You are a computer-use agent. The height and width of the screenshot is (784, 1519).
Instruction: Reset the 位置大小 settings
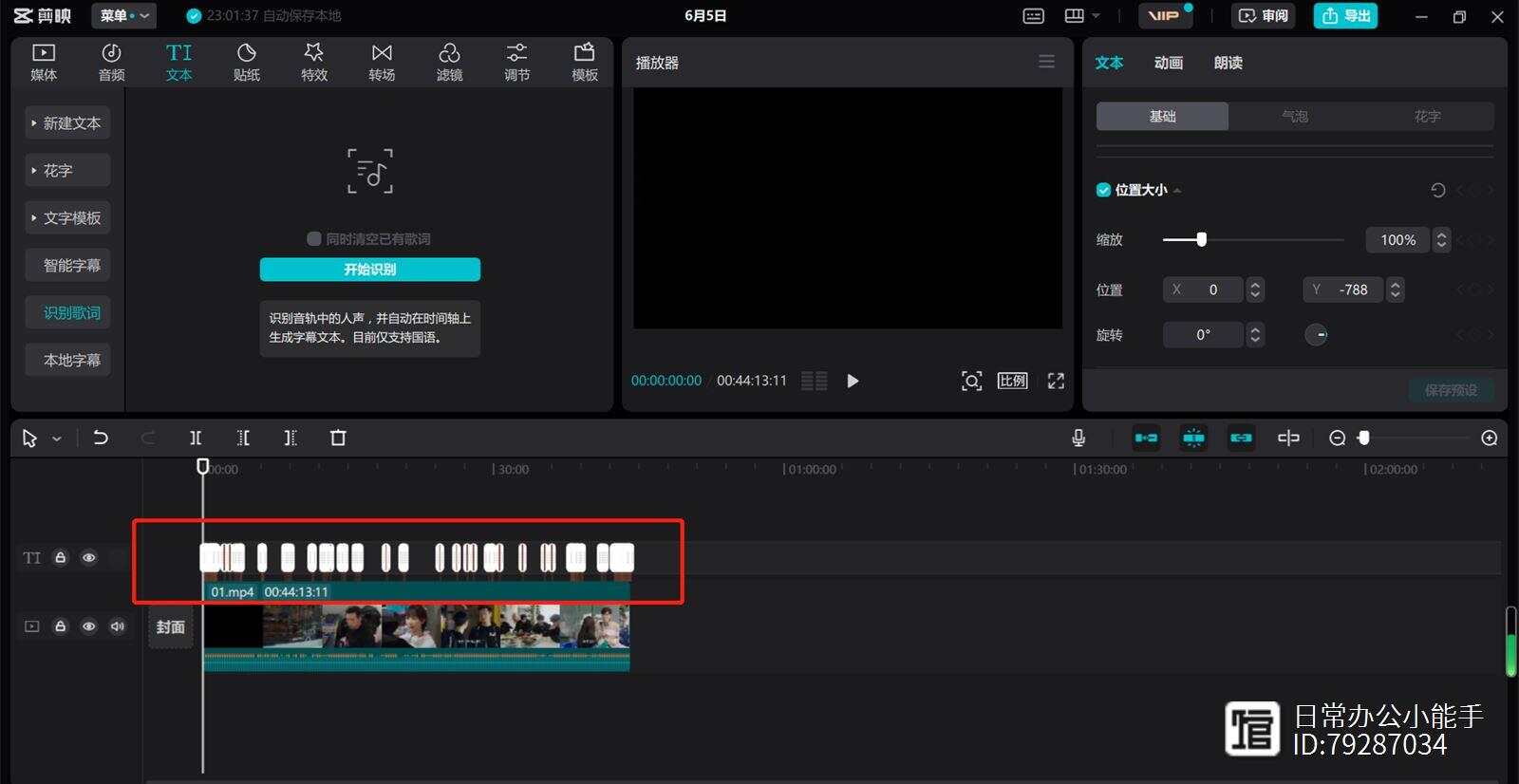[x=1438, y=190]
